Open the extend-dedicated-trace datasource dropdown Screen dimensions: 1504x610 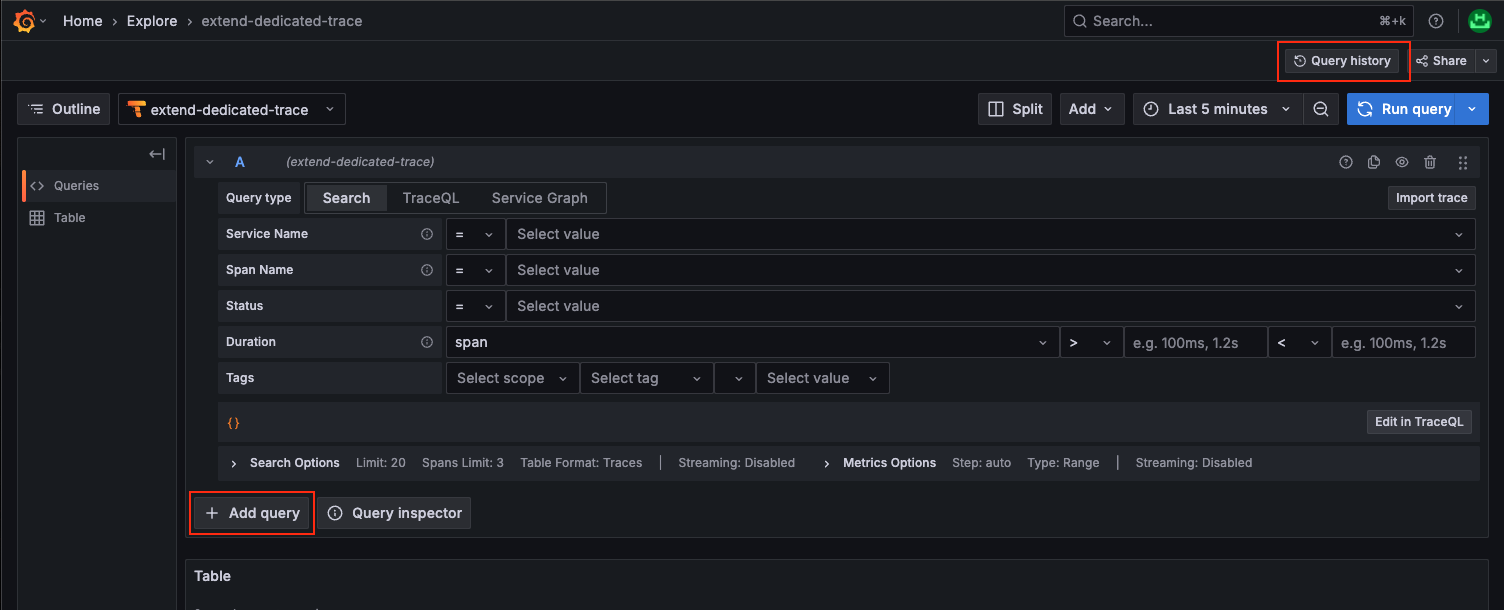point(232,109)
